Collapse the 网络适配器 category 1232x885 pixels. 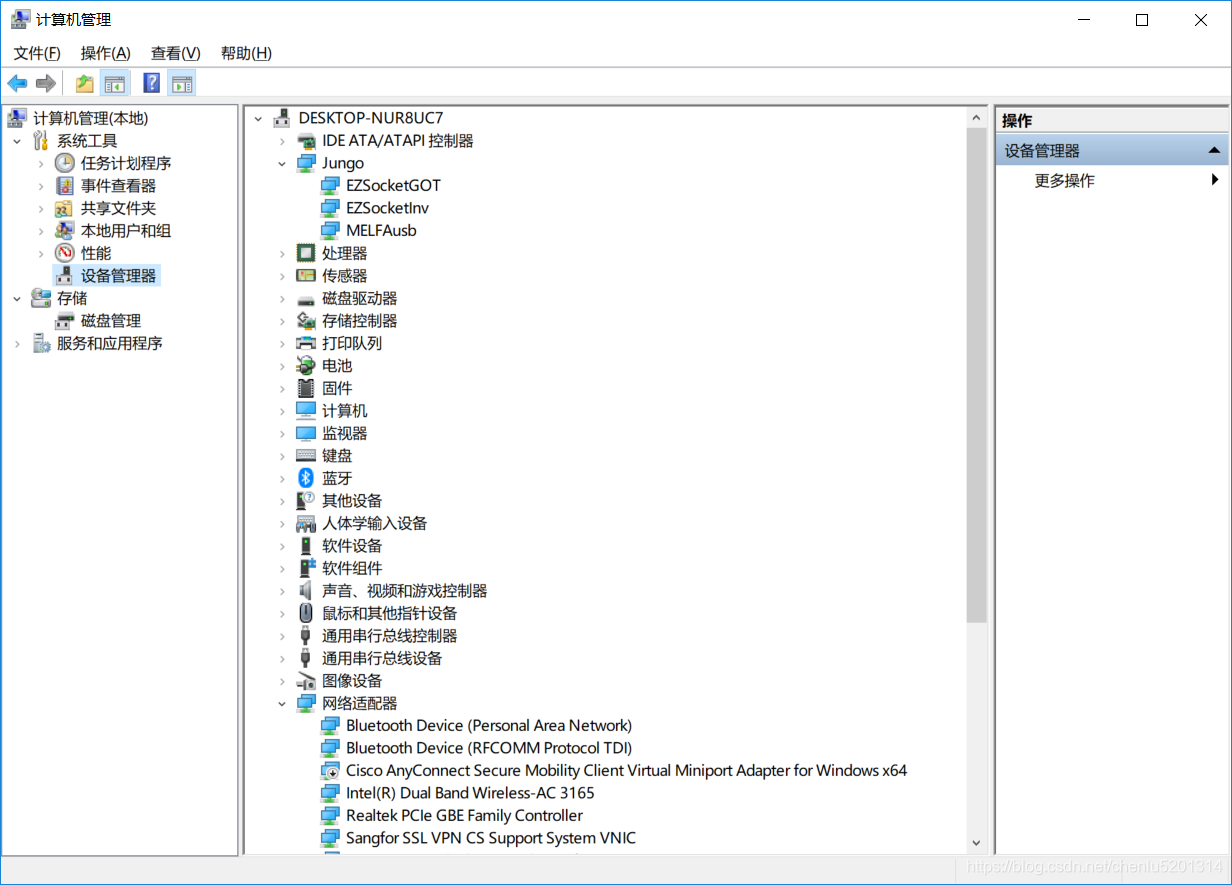tap(283, 703)
